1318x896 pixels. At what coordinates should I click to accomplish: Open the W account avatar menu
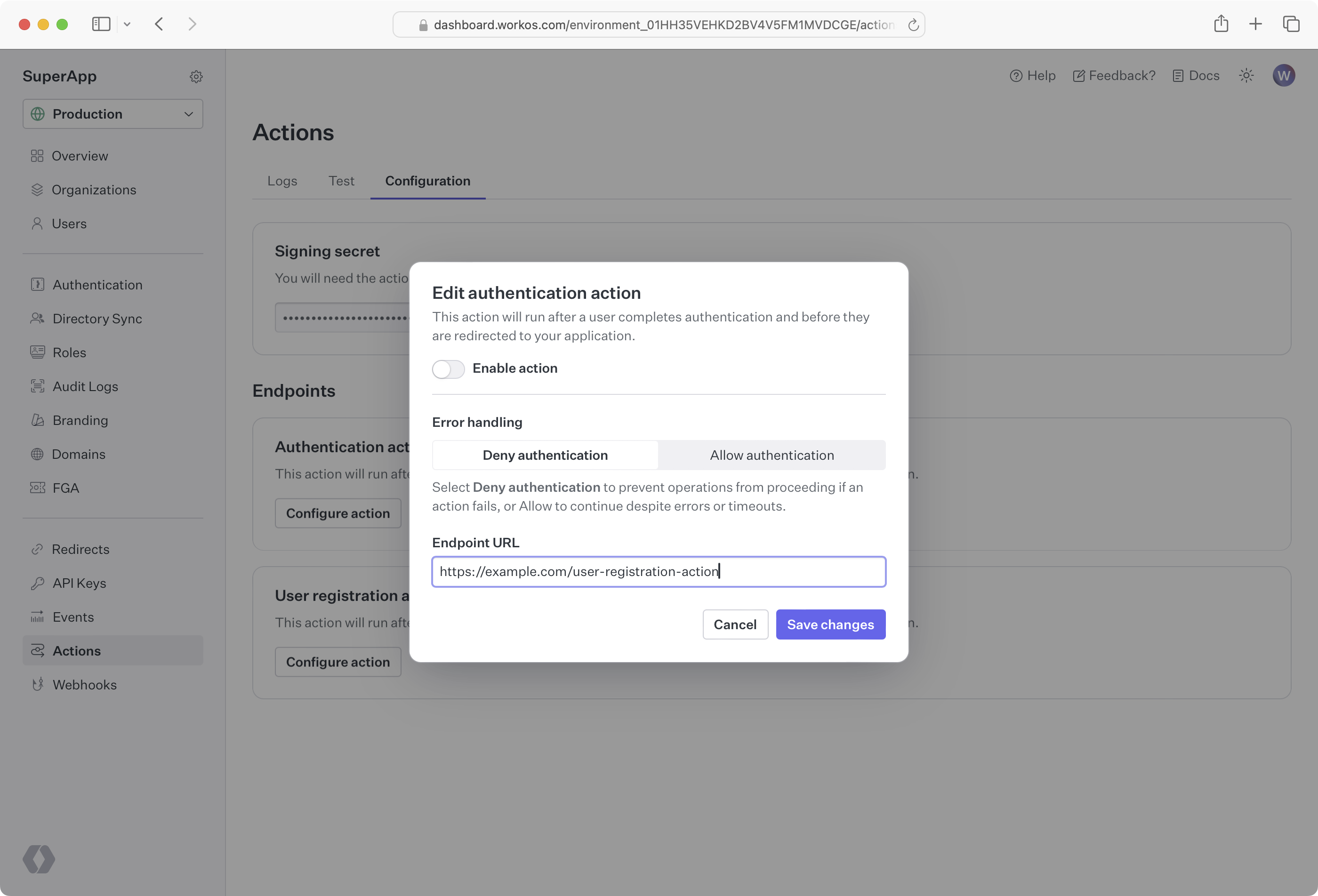pyautogui.click(x=1285, y=75)
